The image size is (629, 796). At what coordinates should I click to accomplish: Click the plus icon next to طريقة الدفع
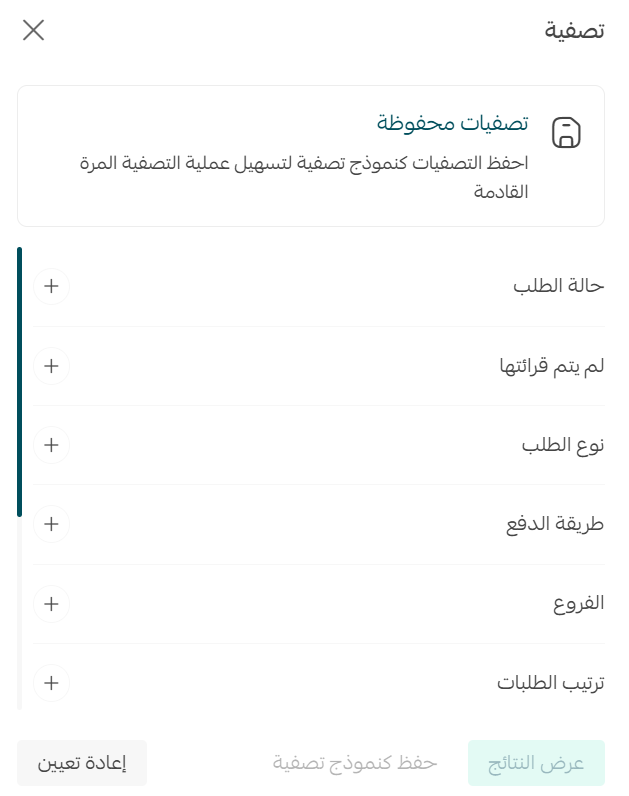51,524
